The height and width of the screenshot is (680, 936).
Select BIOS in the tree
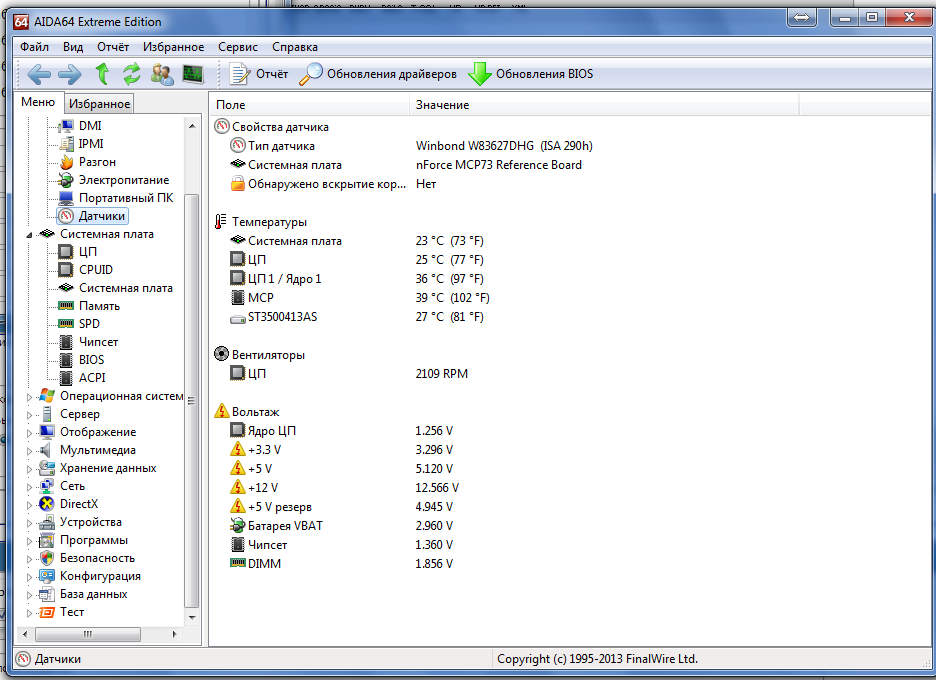pos(91,359)
